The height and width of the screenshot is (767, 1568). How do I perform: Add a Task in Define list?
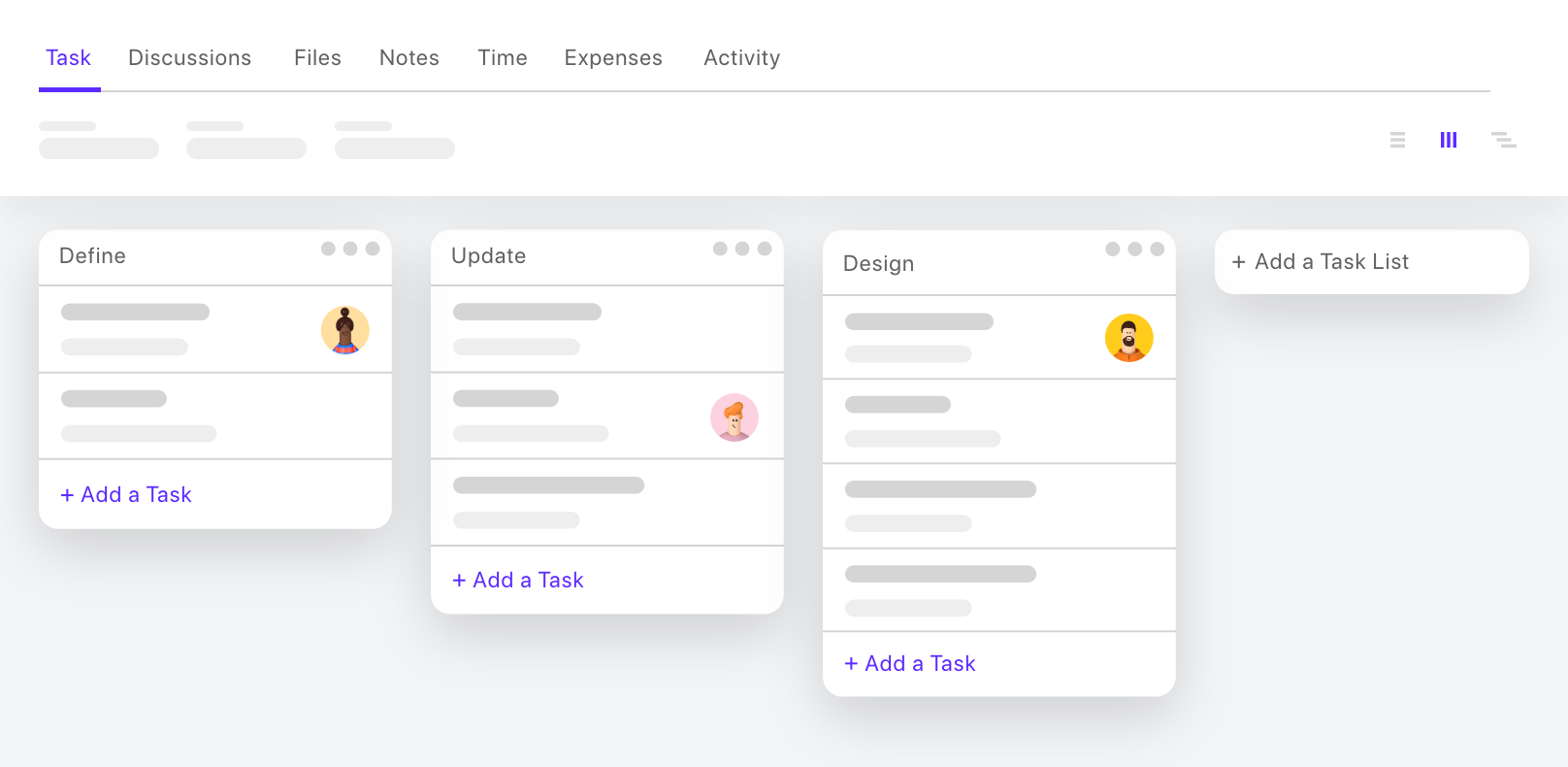(126, 494)
